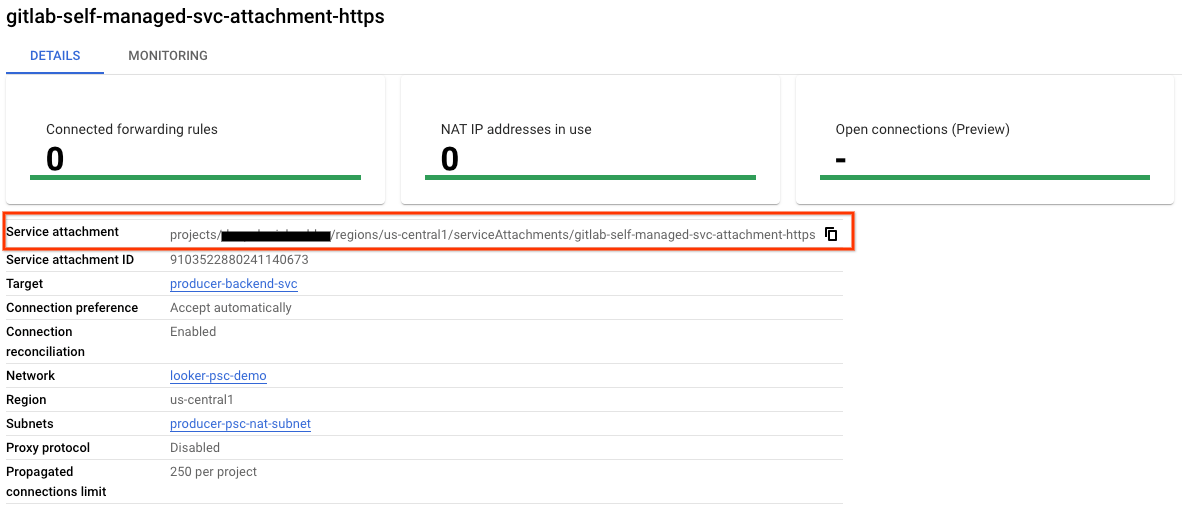This screenshot has height=509, width=1182.
Task: Click the '250 per project' limit value
Action: pos(213,472)
